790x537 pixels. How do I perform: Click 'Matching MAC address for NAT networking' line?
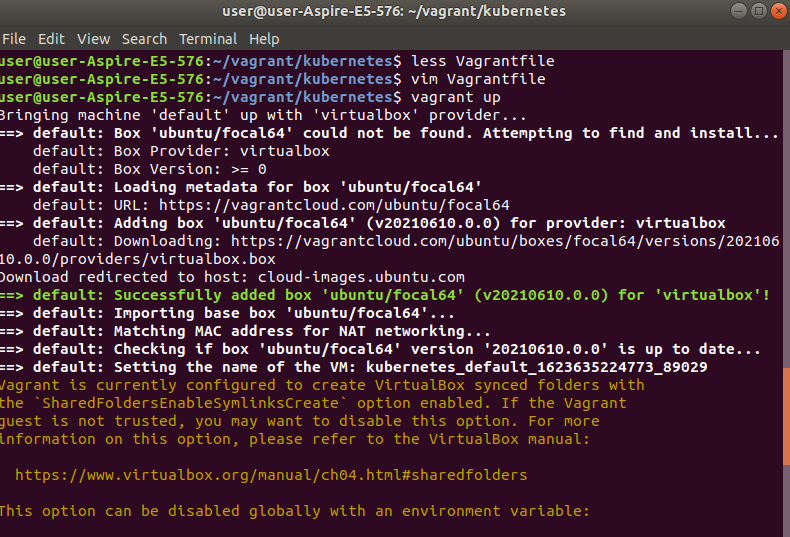(x=245, y=331)
